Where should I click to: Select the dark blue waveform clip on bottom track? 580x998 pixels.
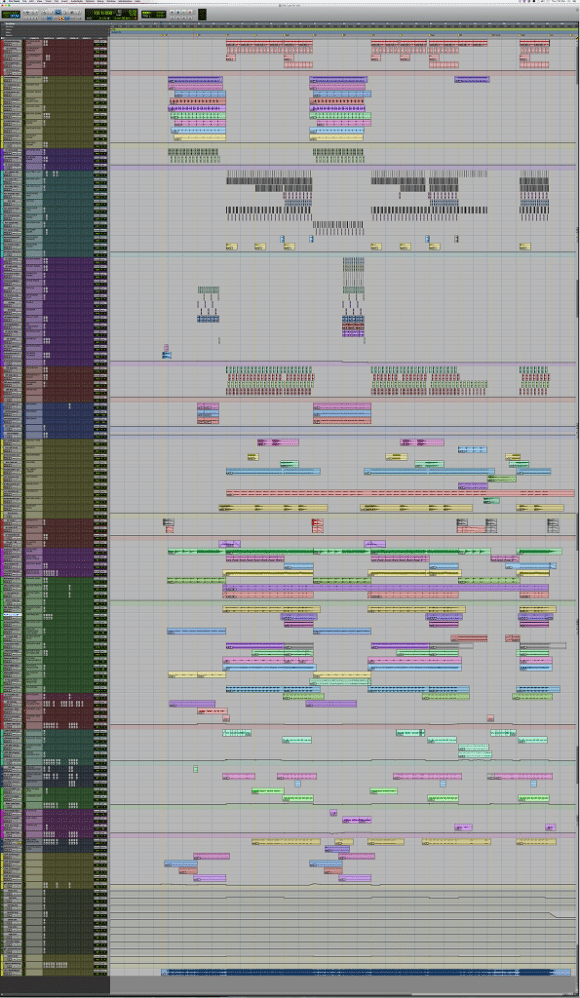tap(366, 972)
